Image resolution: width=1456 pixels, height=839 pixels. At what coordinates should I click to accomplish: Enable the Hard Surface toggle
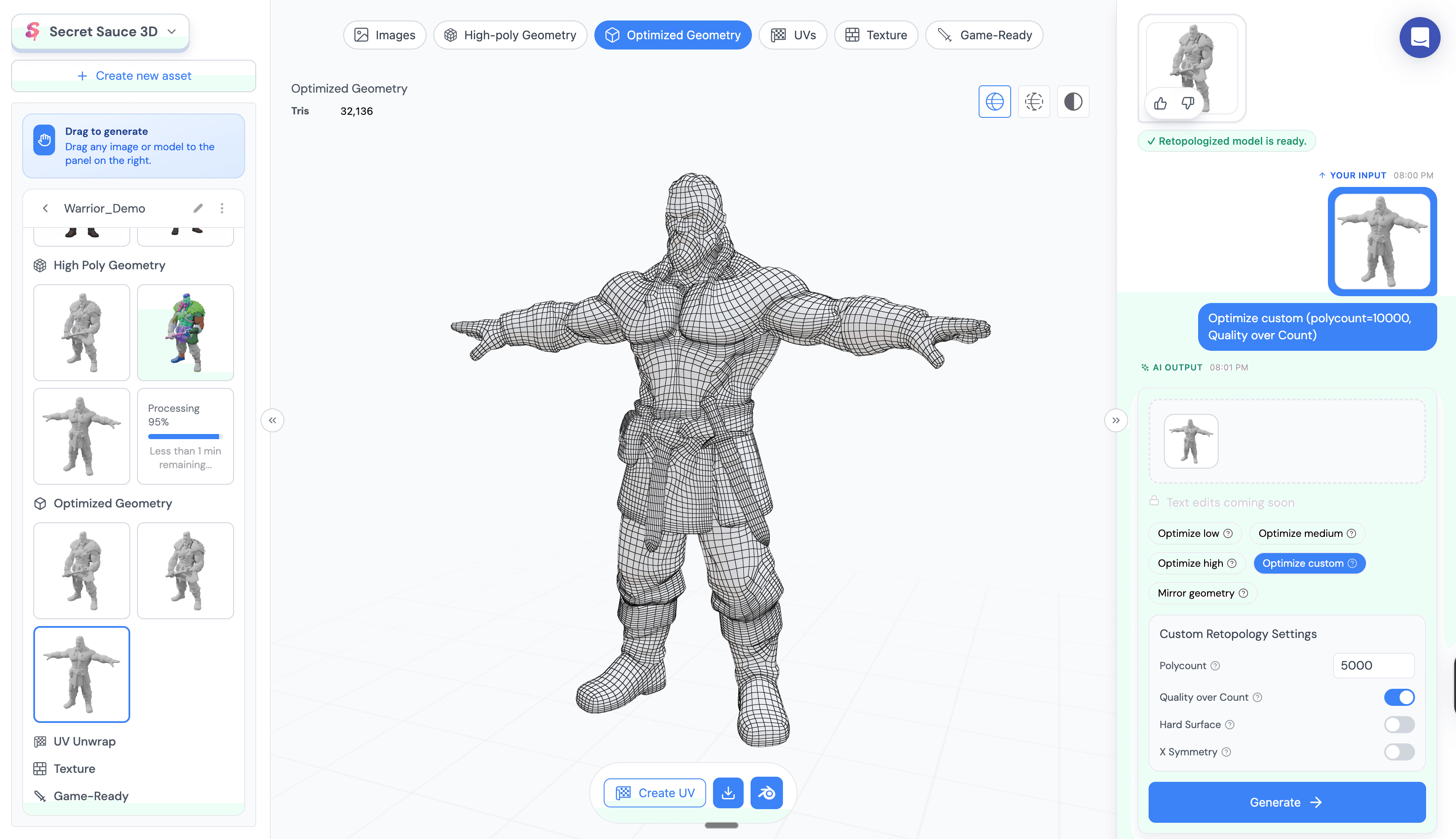pos(1400,724)
